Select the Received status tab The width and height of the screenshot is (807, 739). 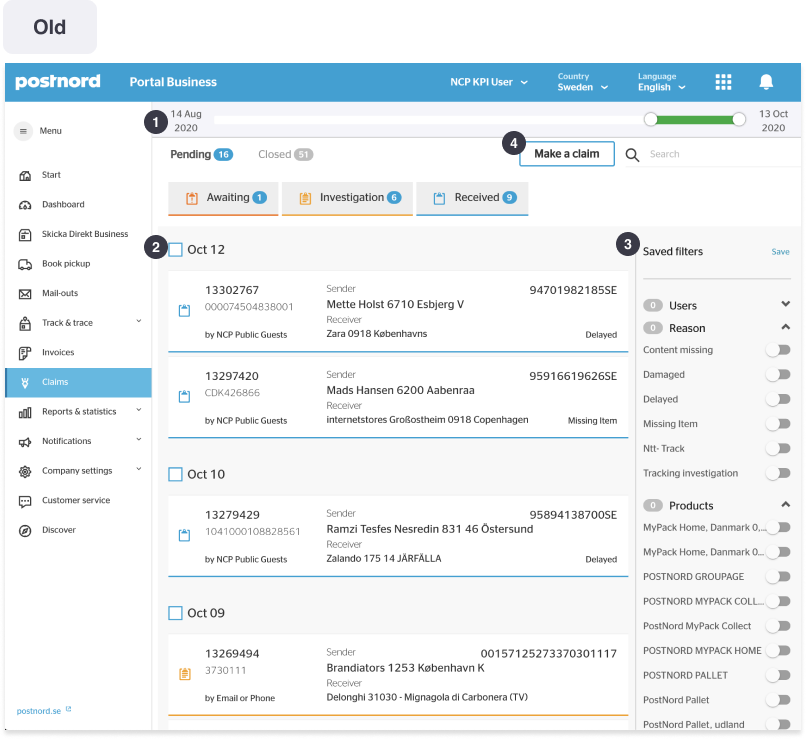coord(472,198)
